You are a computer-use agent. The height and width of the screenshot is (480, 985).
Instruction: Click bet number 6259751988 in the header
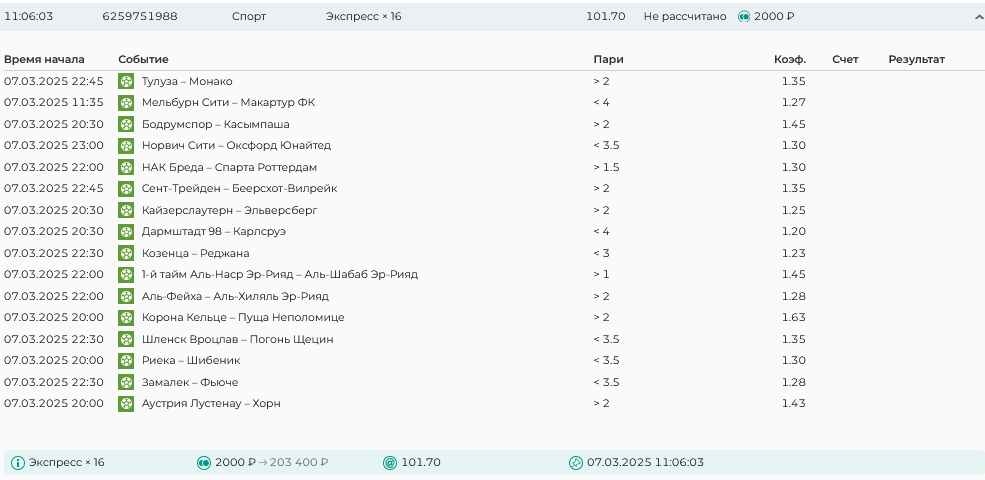click(x=139, y=17)
